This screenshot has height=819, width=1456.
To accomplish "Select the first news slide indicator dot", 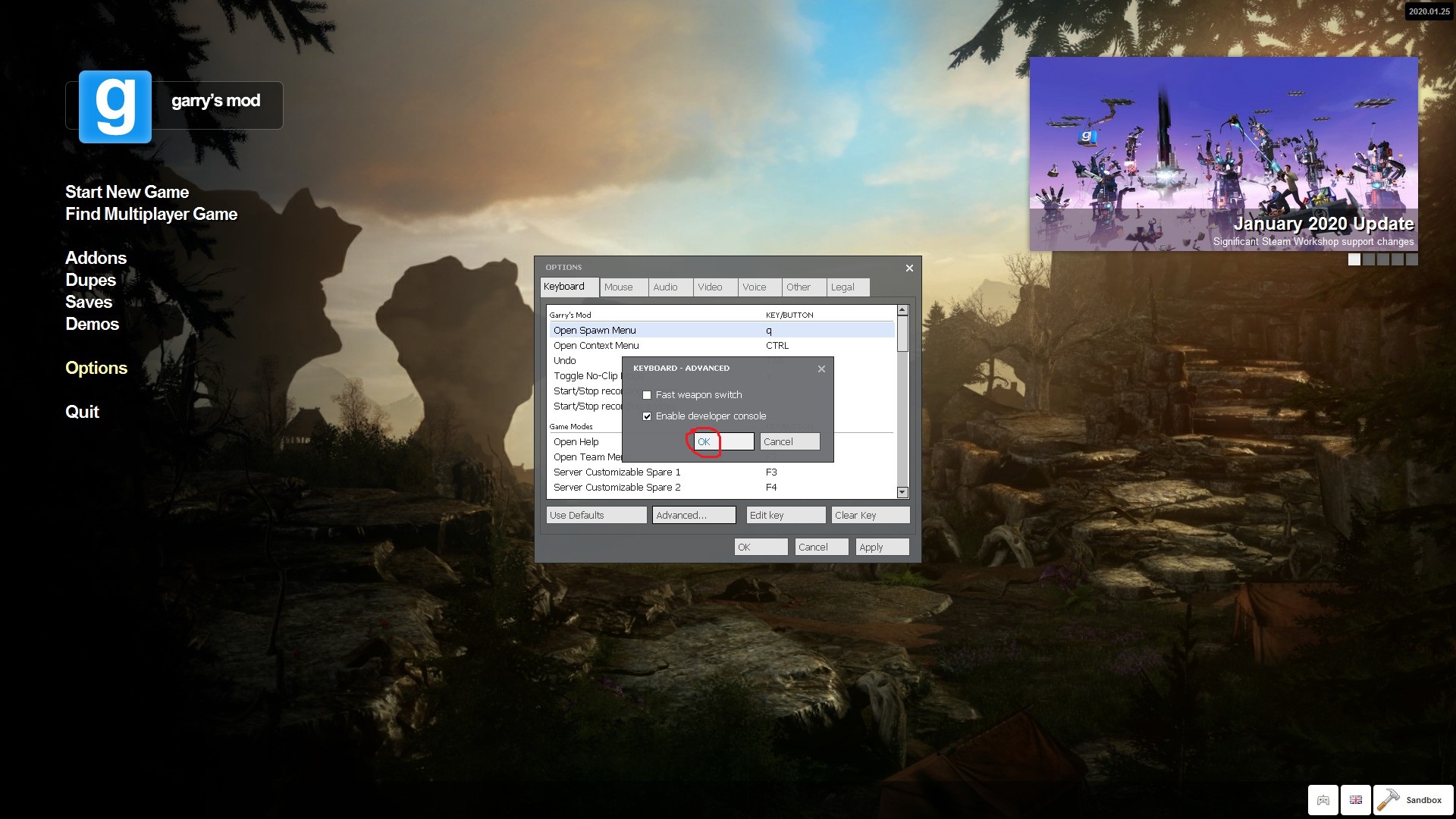I will 1354,259.
